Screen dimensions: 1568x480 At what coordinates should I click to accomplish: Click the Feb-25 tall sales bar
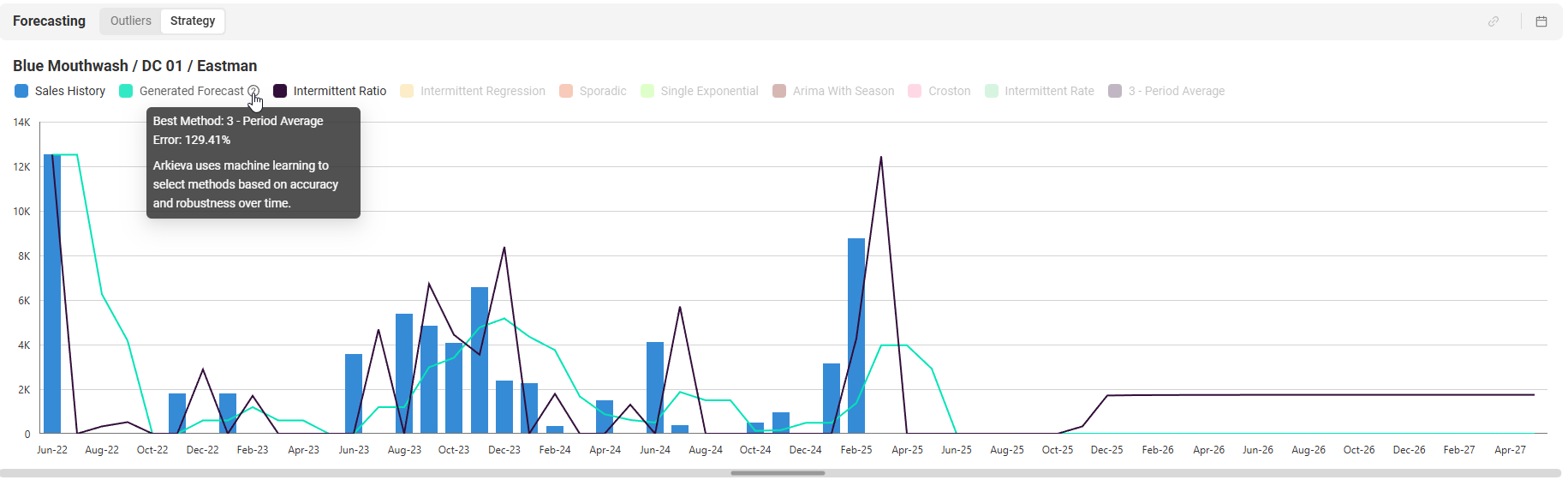tap(856, 336)
